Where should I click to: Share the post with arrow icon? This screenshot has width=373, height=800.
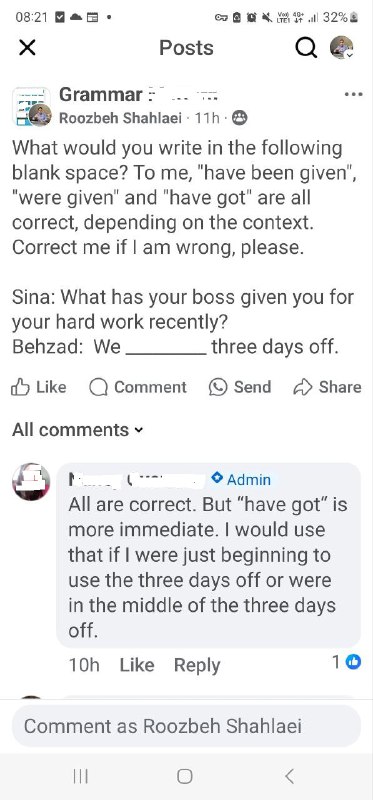[302, 387]
